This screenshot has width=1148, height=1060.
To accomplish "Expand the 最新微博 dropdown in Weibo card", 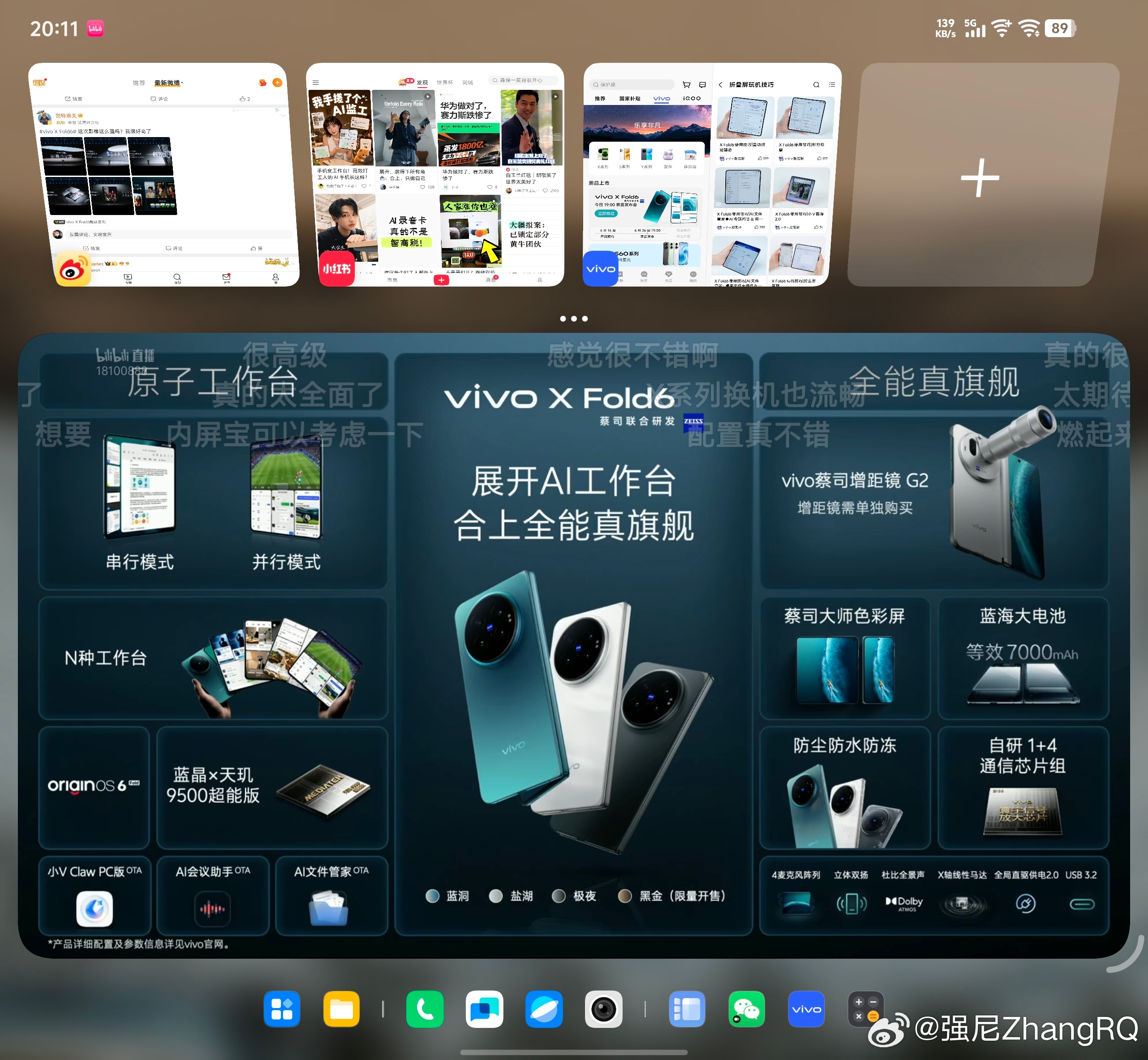I will point(169,83).
